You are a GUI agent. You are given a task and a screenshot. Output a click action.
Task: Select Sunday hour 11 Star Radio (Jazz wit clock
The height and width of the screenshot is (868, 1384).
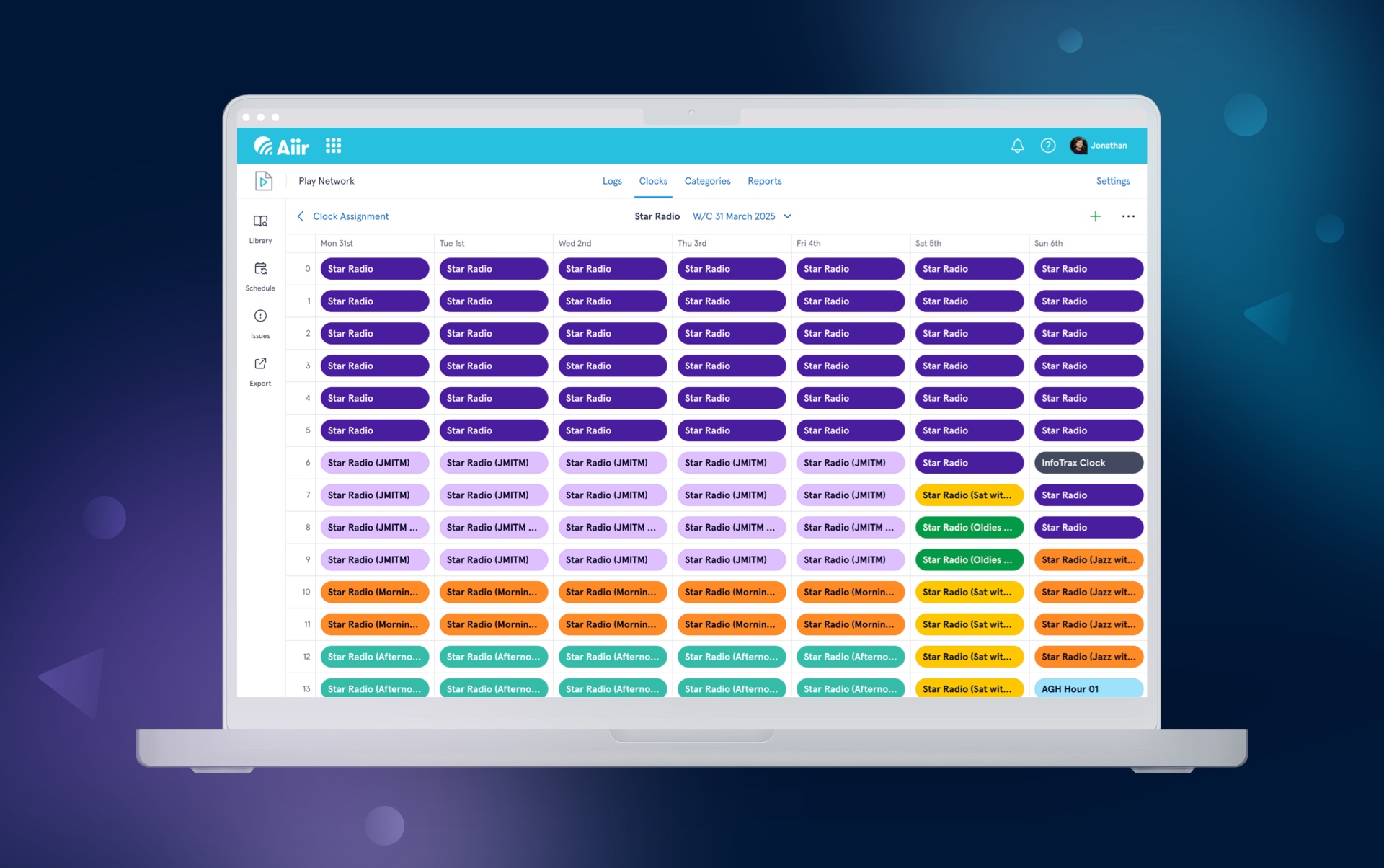1088,624
